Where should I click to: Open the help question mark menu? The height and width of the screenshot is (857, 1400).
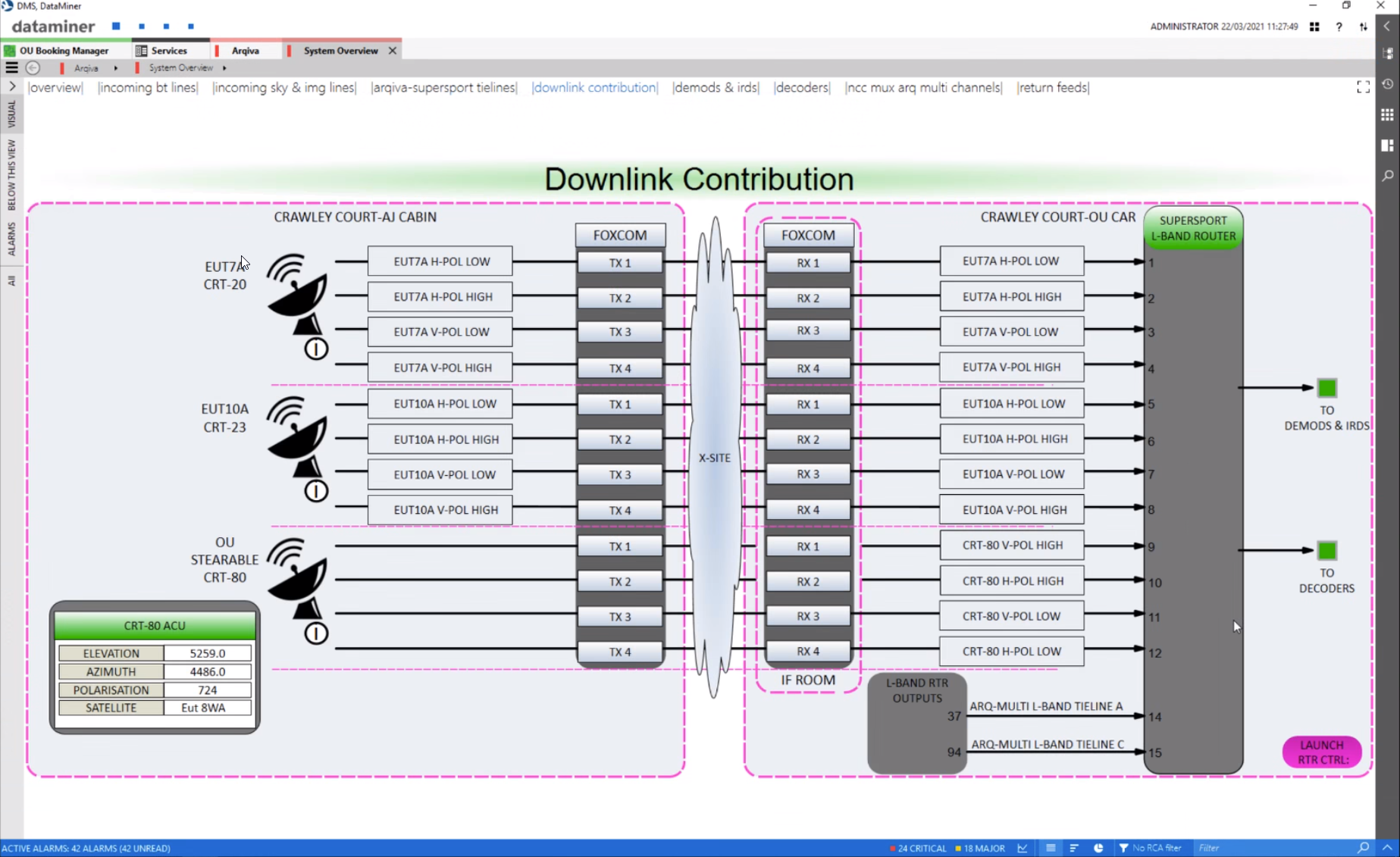[1339, 27]
